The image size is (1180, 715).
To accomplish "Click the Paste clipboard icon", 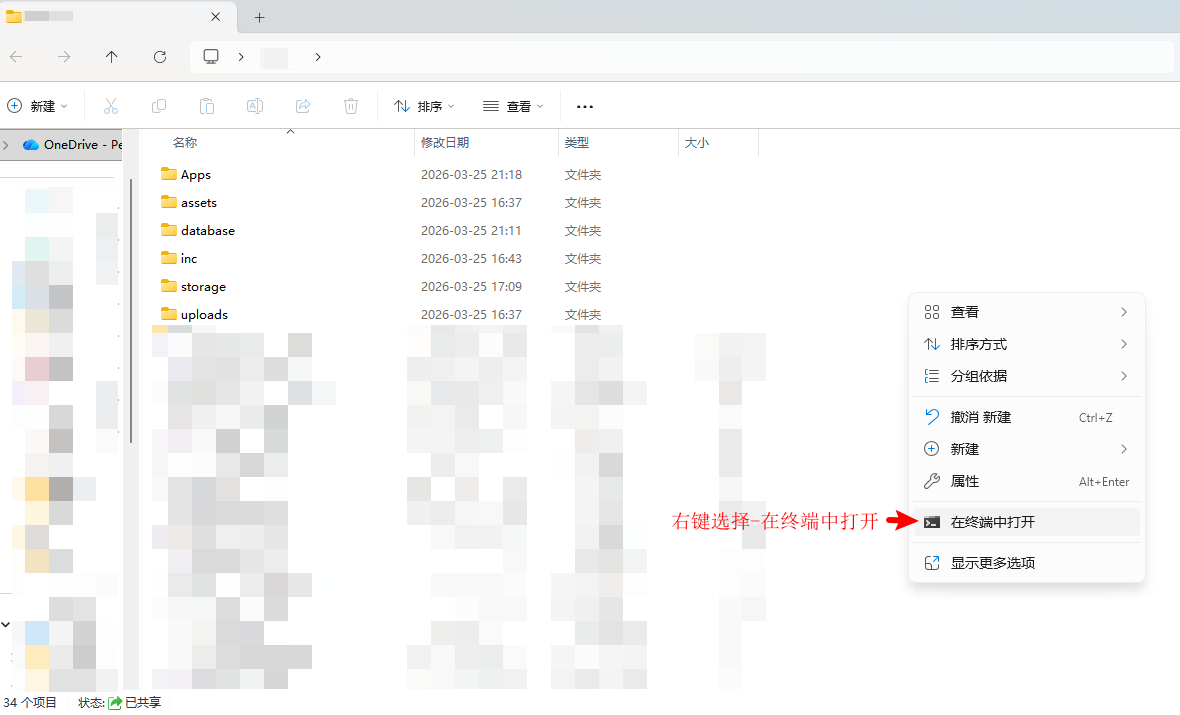I will pos(207,106).
